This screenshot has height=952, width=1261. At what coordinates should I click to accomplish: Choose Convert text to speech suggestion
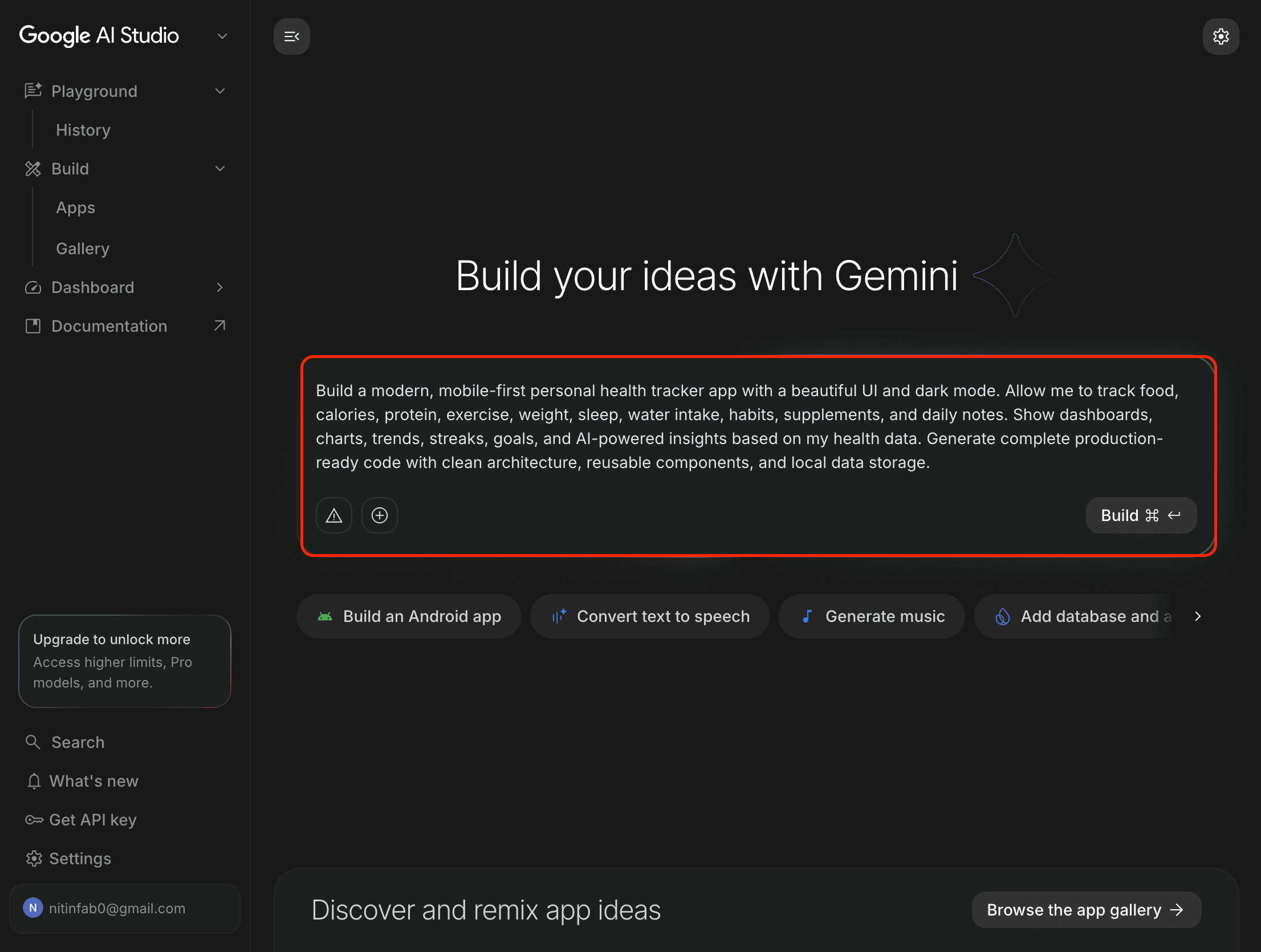coord(649,616)
